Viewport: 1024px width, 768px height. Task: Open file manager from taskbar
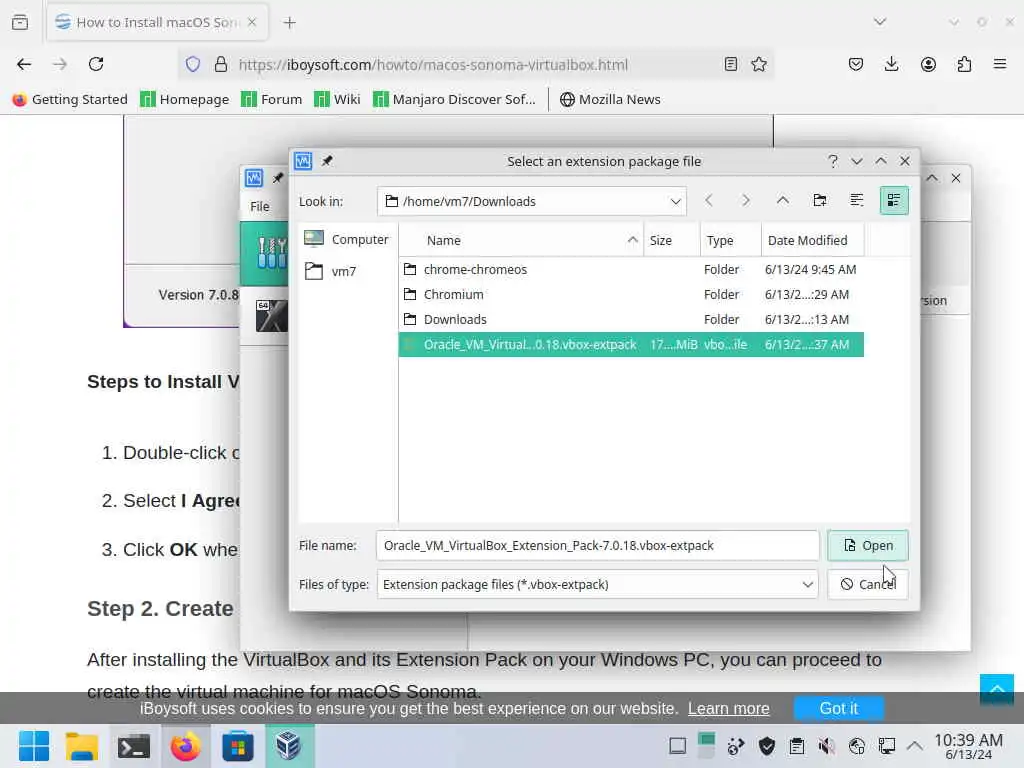[82, 746]
